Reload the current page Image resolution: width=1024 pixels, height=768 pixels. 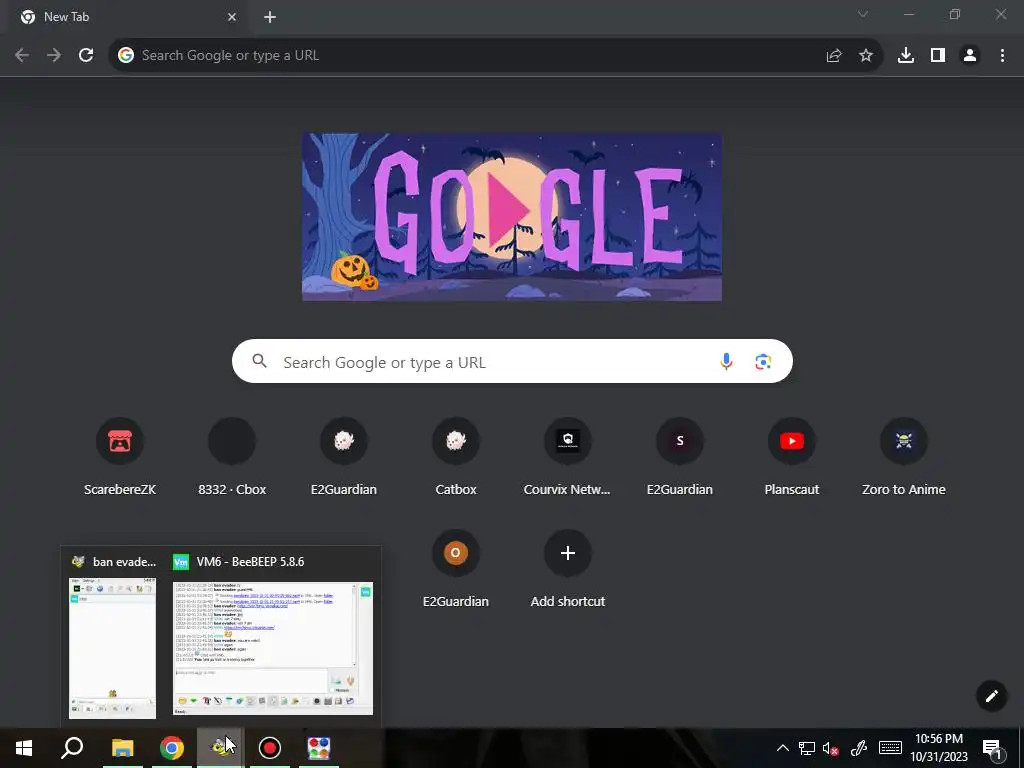pyautogui.click(x=86, y=56)
